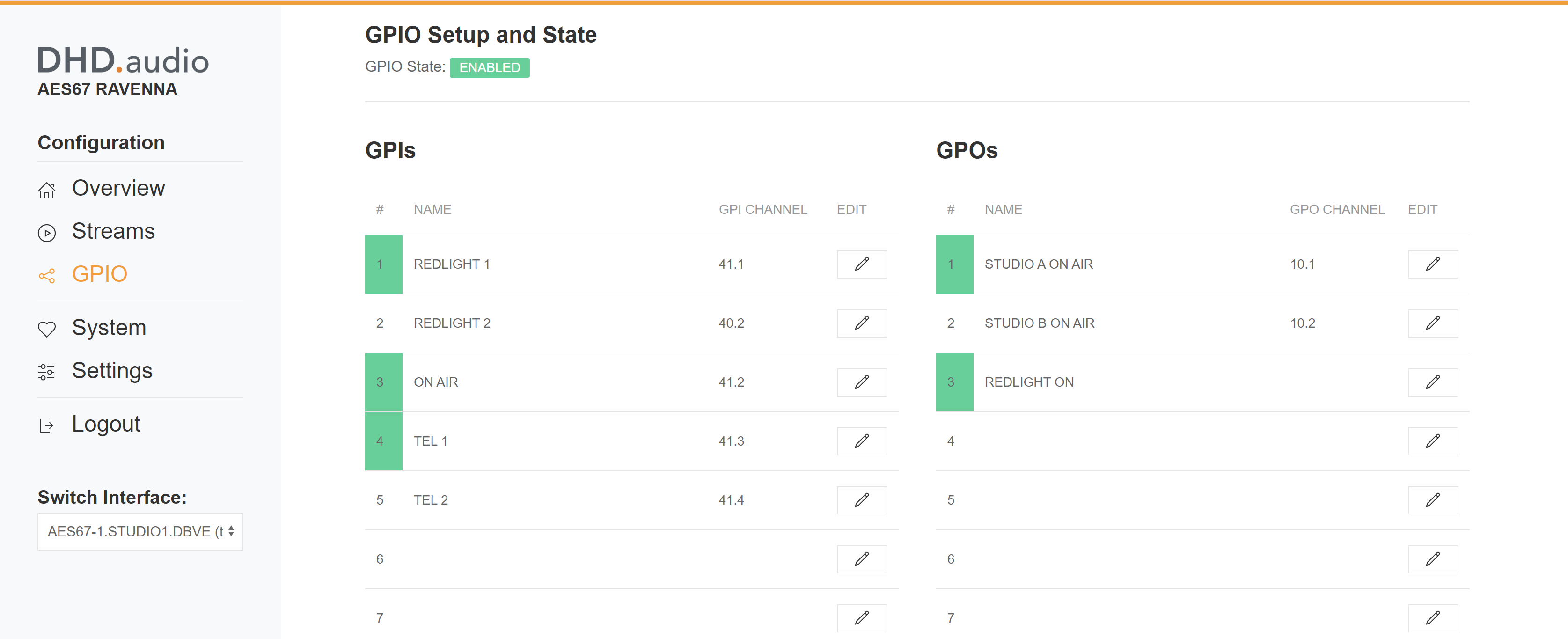Image resolution: width=1568 pixels, height=639 pixels.
Task: Click GPI channel value 41.1
Action: click(731, 264)
